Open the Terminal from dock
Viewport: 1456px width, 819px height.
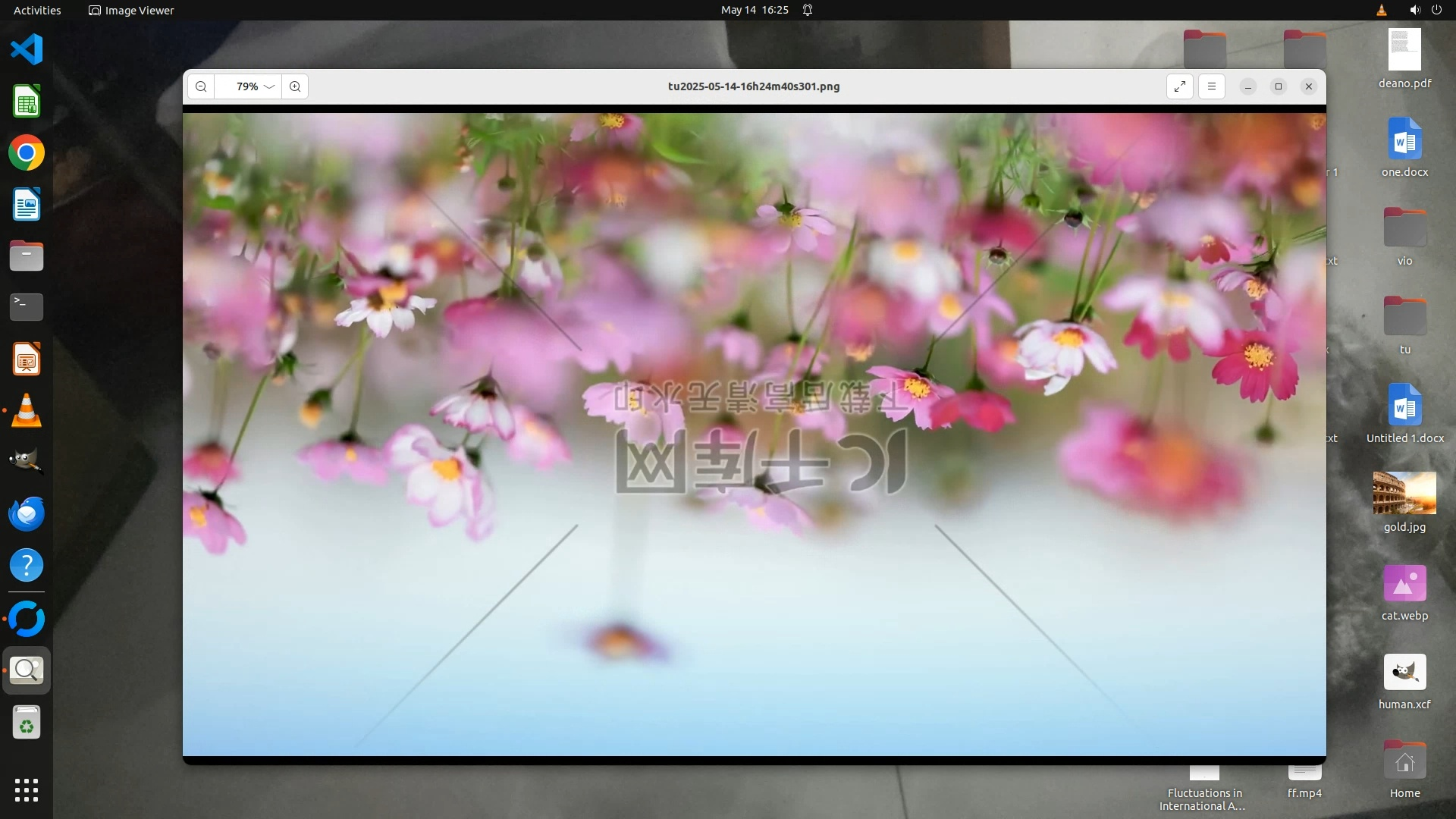click(27, 307)
